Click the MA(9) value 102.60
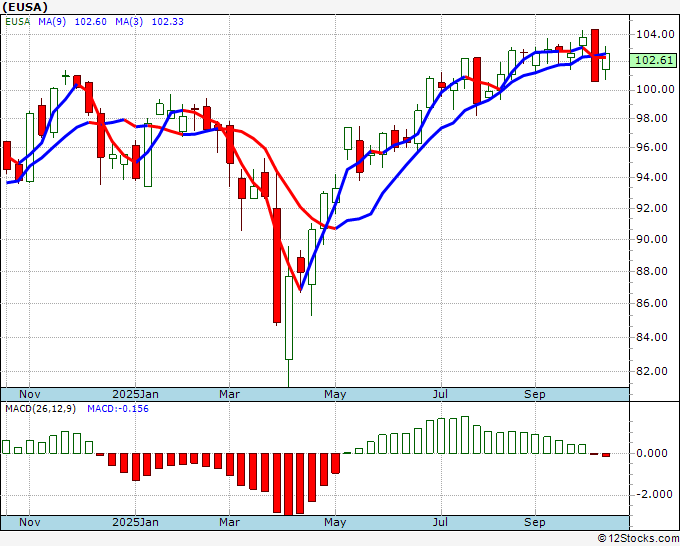The image size is (680, 546). [91, 22]
